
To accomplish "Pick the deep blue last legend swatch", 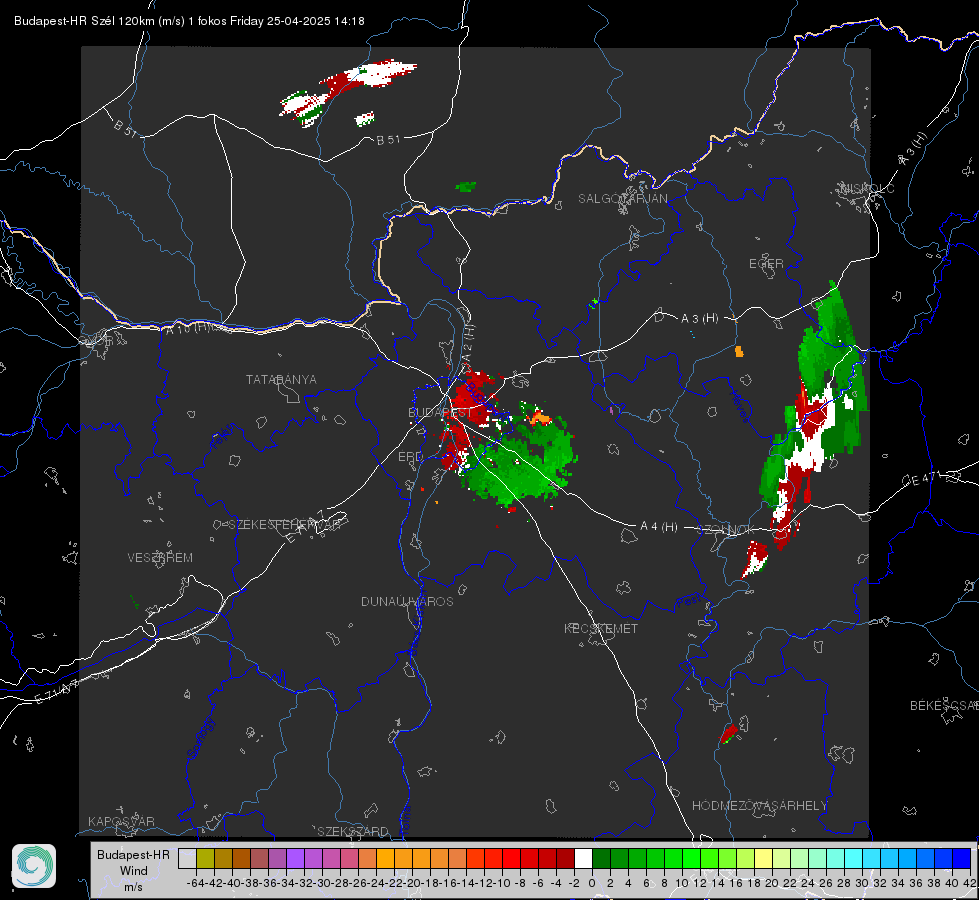I will [962, 858].
